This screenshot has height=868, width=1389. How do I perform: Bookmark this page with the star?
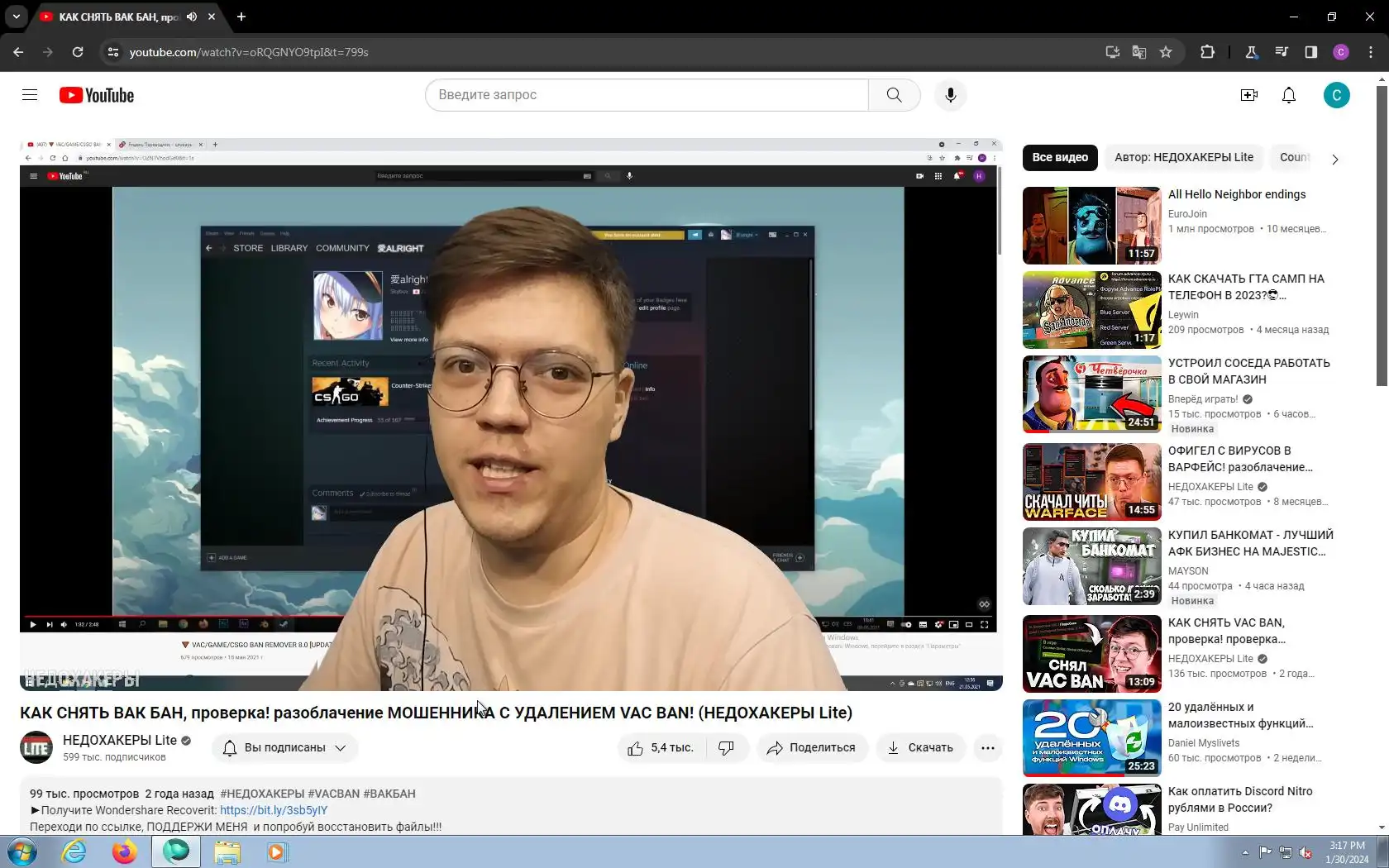click(x=1166, y=52)
